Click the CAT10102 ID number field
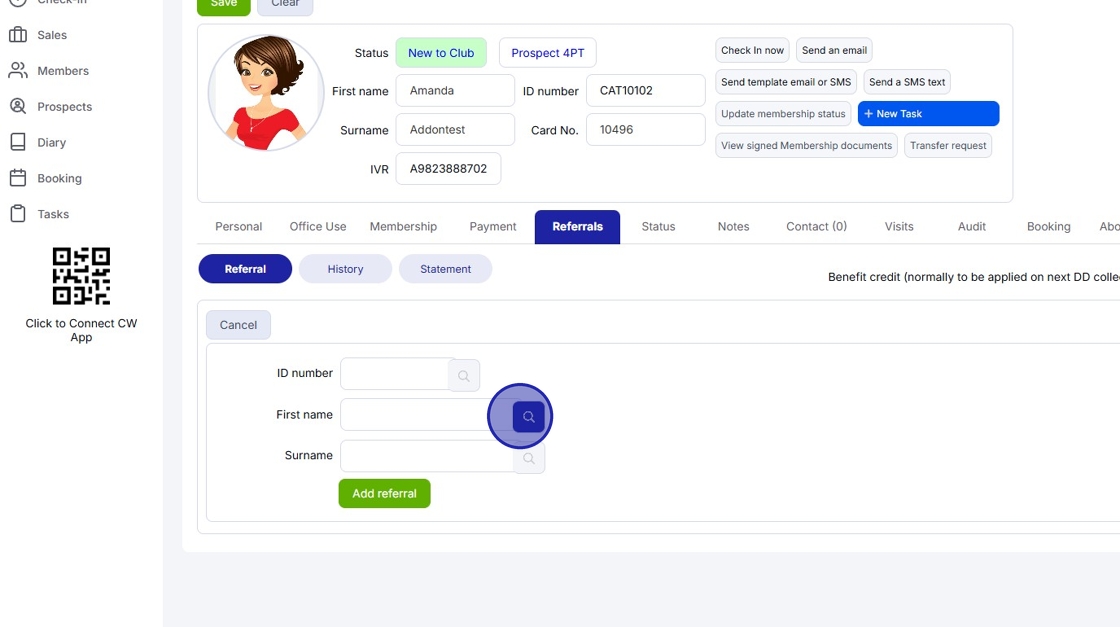Screen dimensions: 1120x627 click(646, 91)
